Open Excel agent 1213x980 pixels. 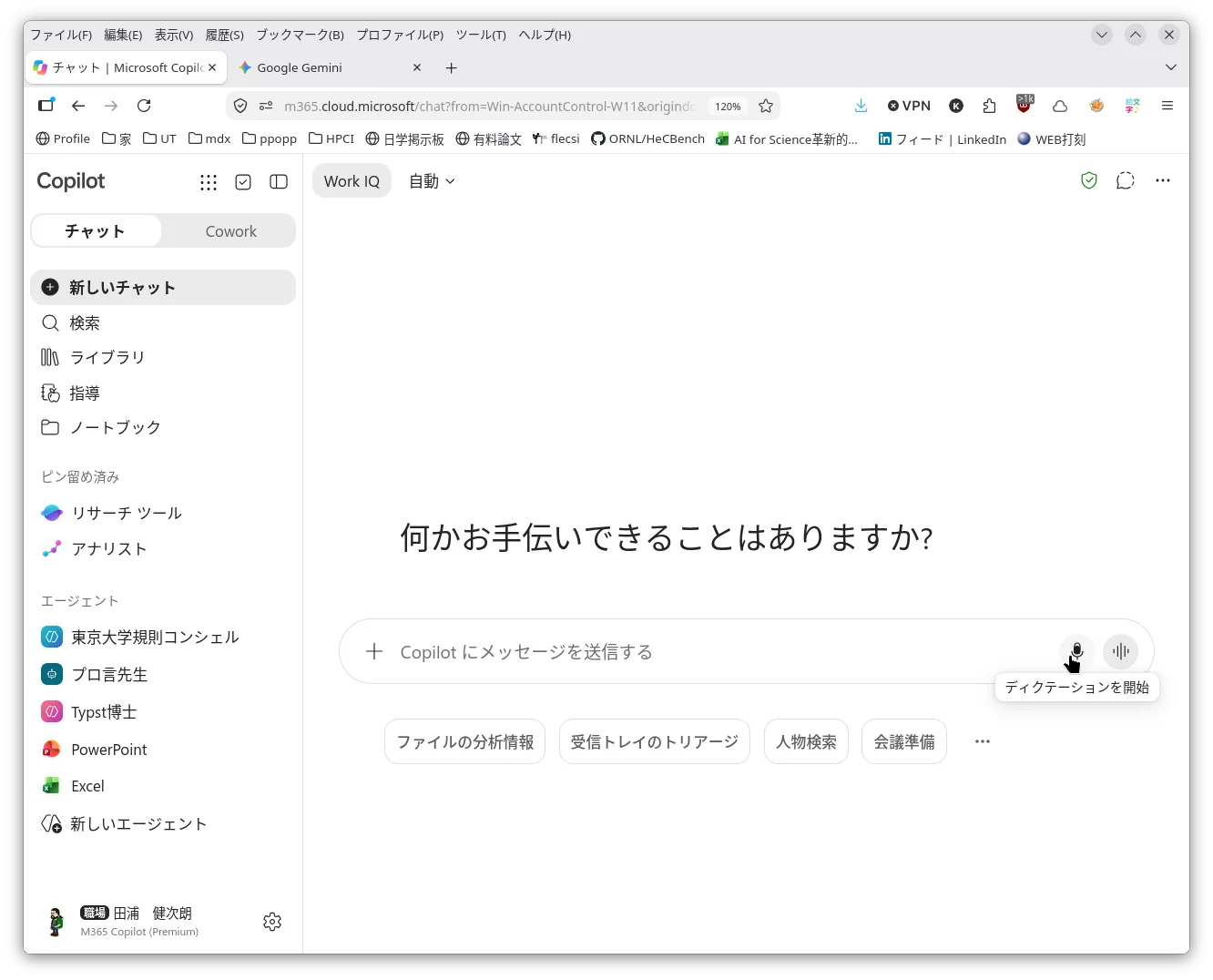(163, 786)
